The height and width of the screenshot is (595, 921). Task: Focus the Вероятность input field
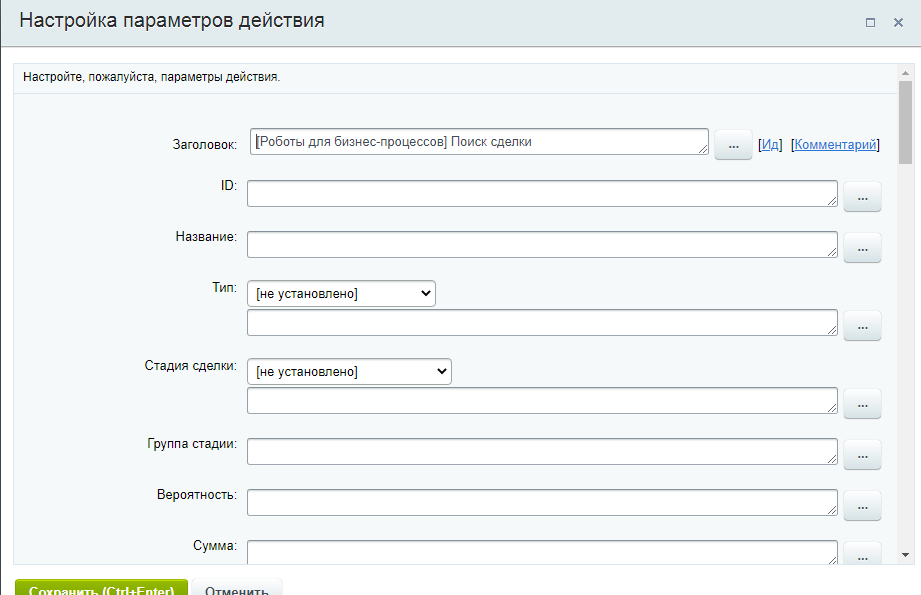[540, 502]
